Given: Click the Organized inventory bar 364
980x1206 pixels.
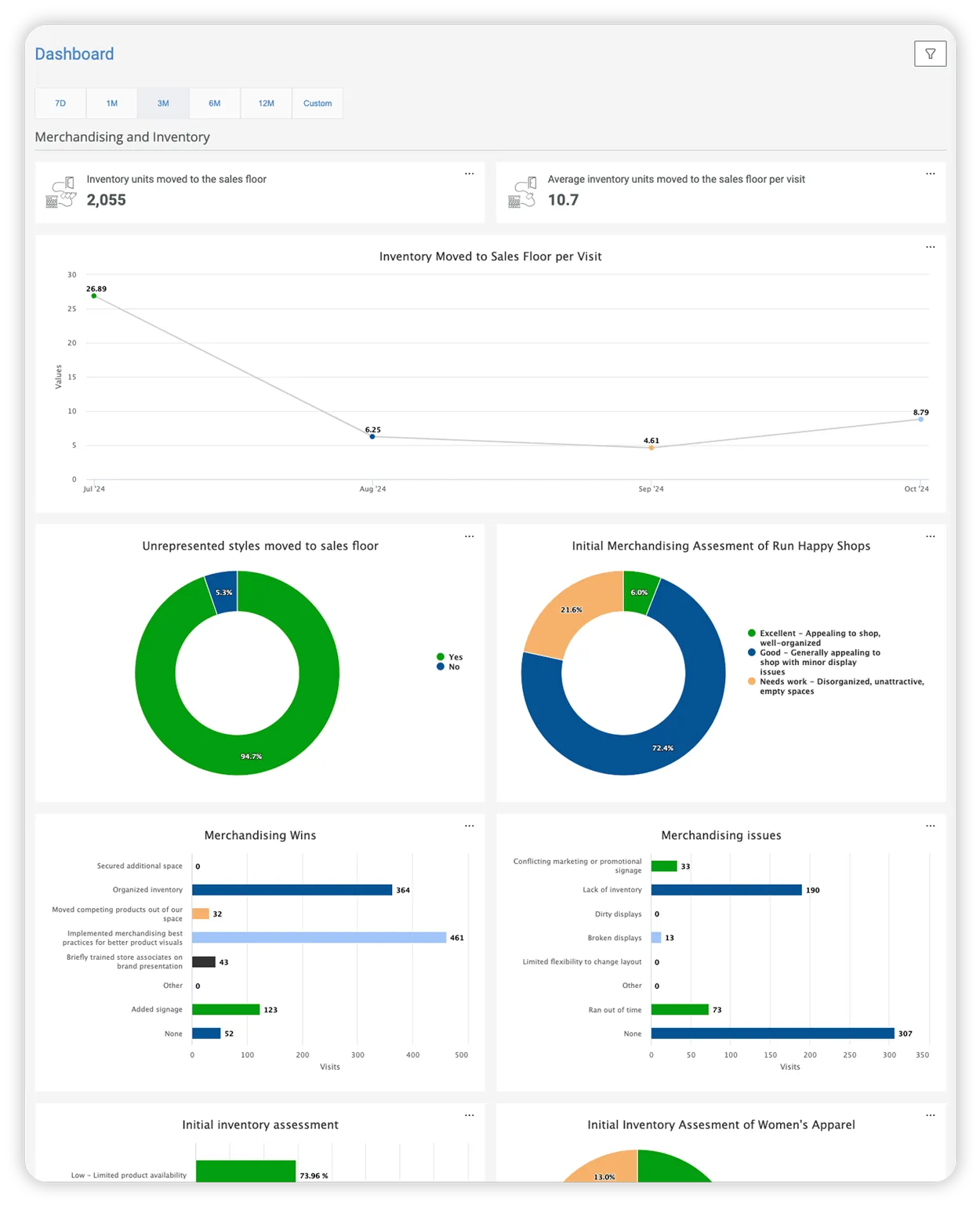Looking at the screenshot, I should coord(292,890).
